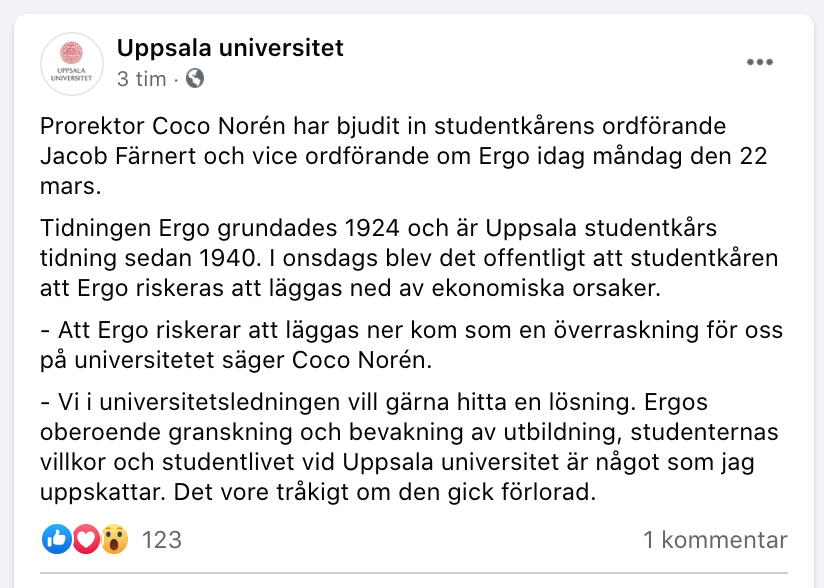The height and width of the screenshot is (588, 824).
Task: Click the quote starting 'Vi i universitetsledningen'
Action: point(409,447)
